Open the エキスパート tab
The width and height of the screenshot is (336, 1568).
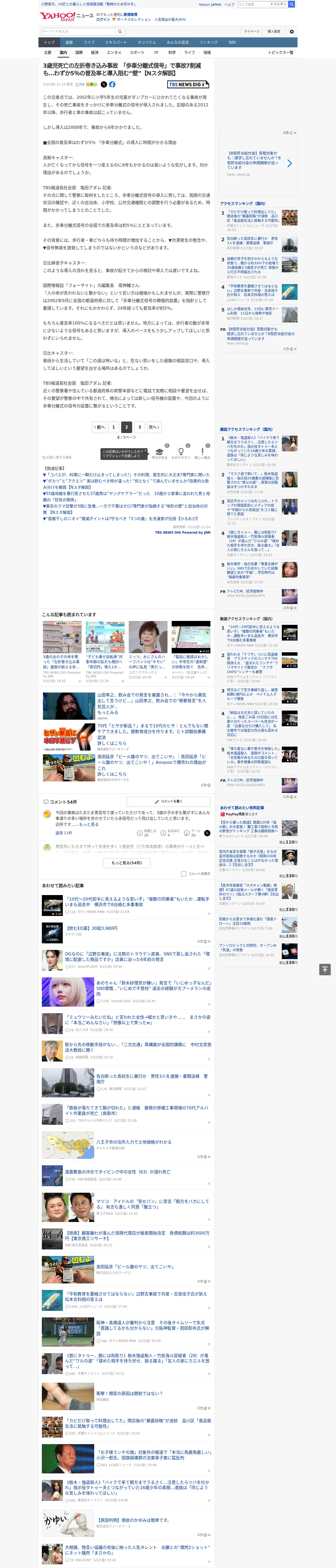116,43
